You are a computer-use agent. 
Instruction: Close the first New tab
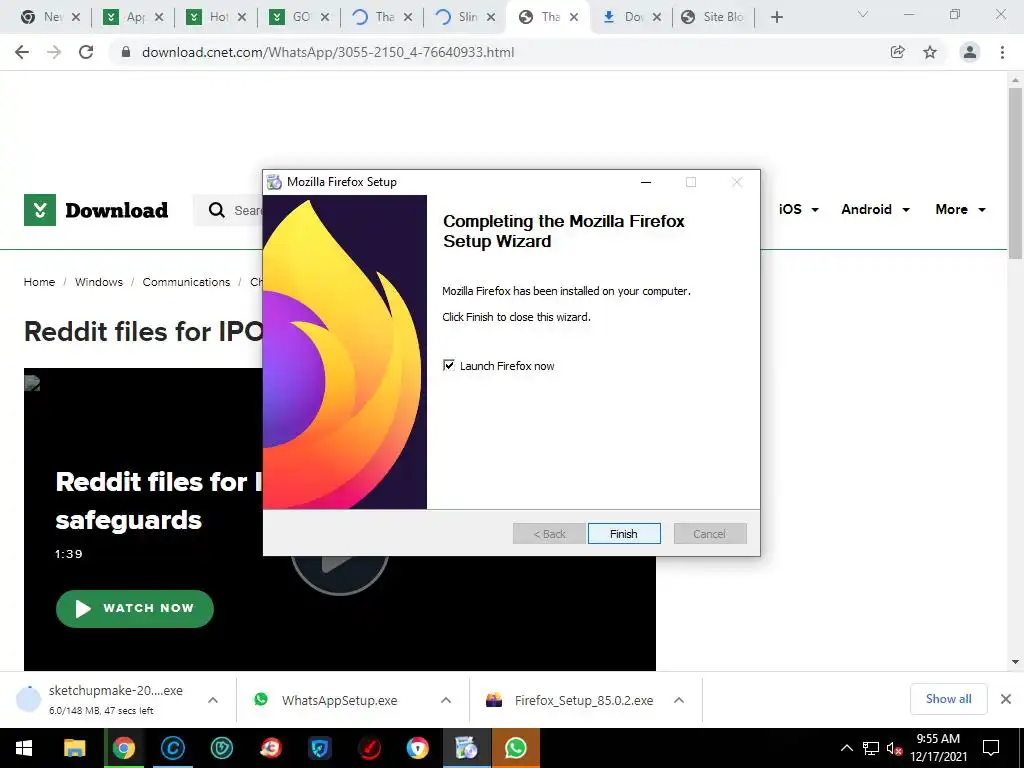[76, 17]
